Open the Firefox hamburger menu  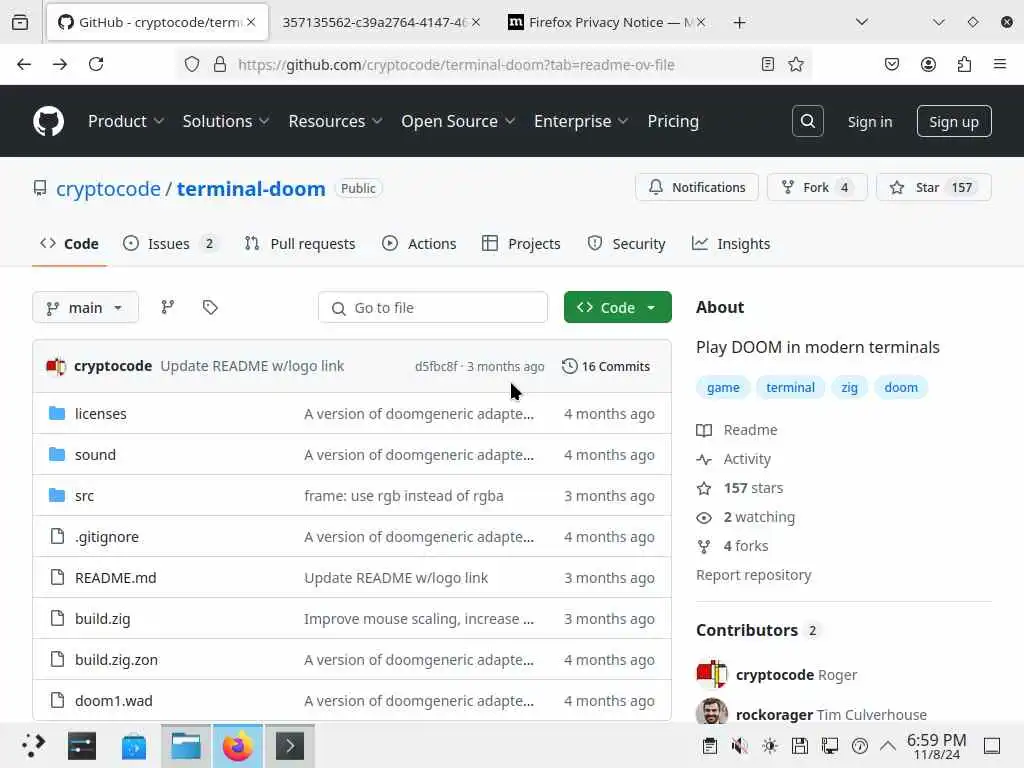pyautogui.click(x=1000, y=64)
